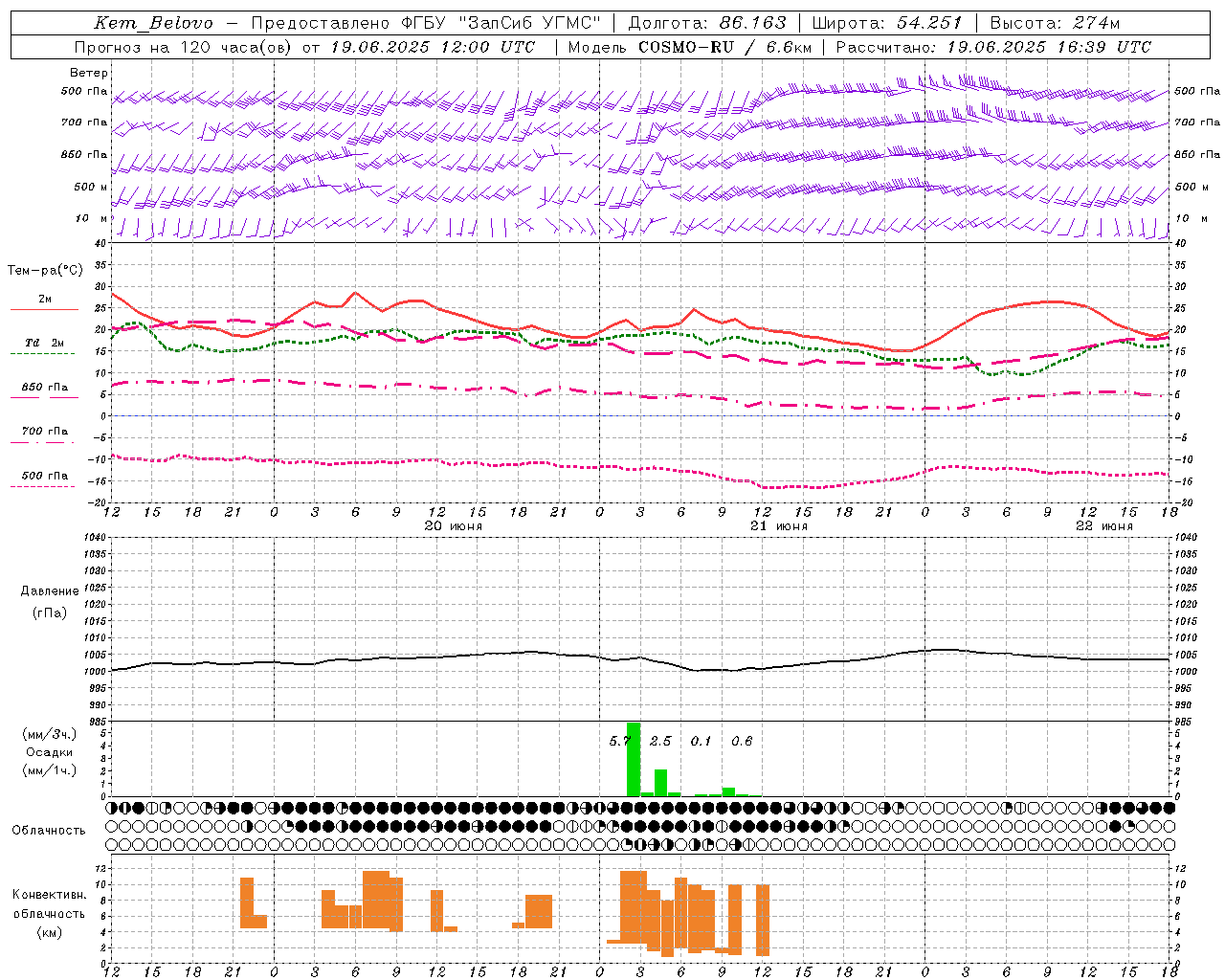The width and height of the screenshot is (1225, 980).
Task: Click the 850 гПа temperature legend entry
Action: [x=44, y=388]
